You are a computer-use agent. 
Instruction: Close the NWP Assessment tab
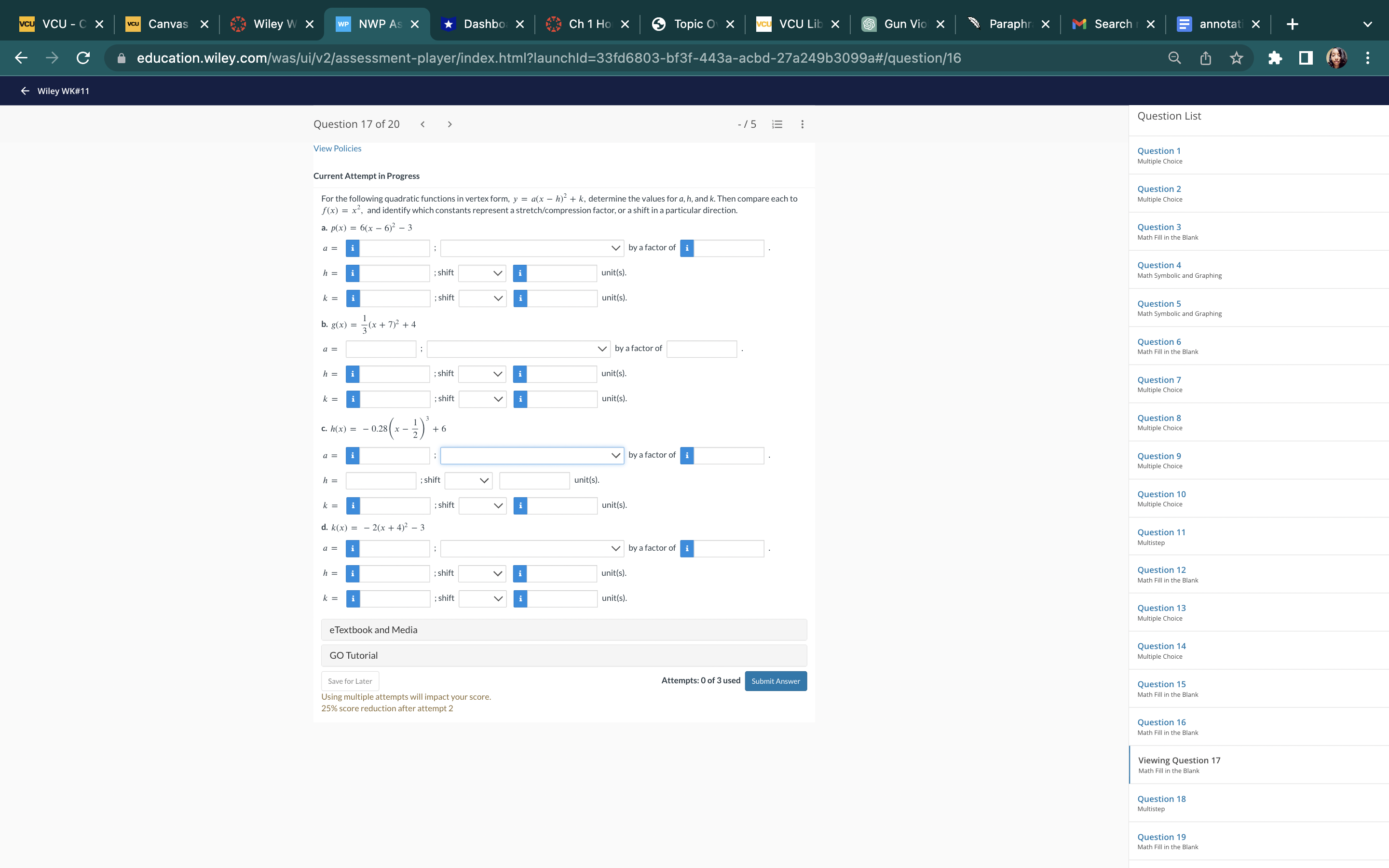(x=415, y=24)
